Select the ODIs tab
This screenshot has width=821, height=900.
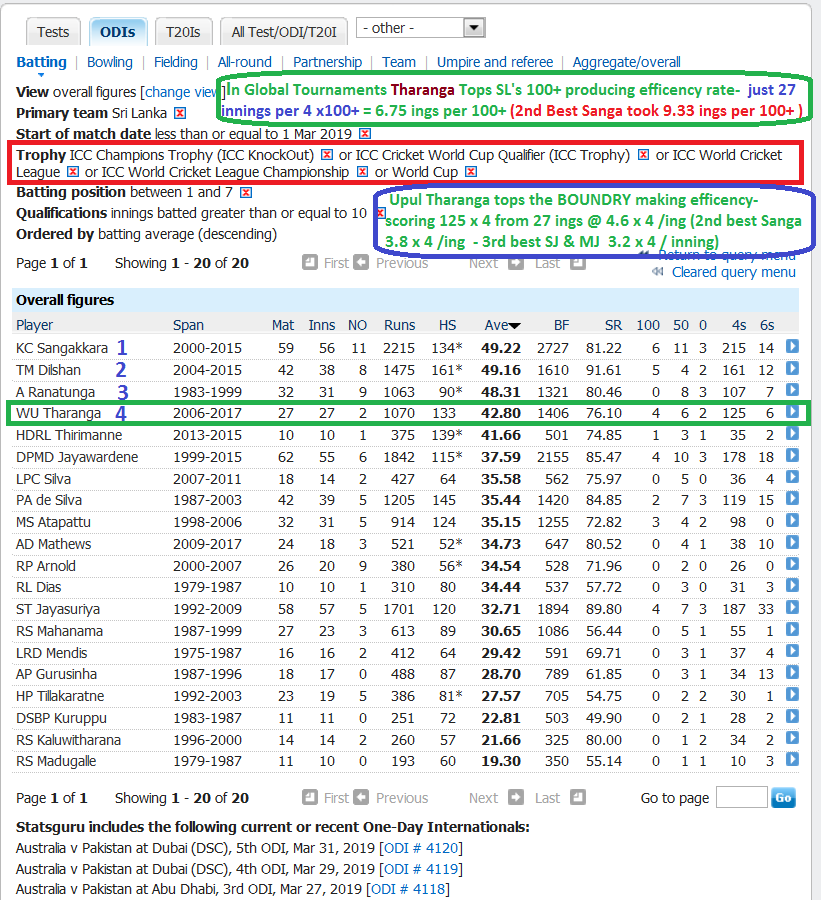(x=118, y=32)
